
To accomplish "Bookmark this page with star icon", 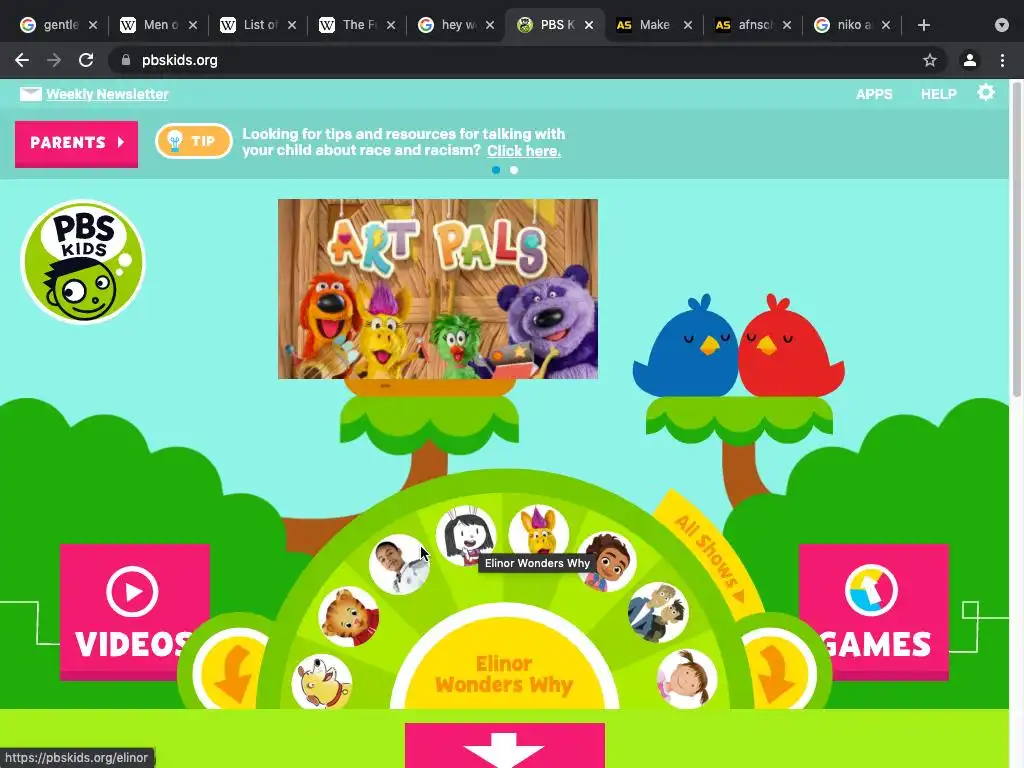I will click(x=930, y=60).
